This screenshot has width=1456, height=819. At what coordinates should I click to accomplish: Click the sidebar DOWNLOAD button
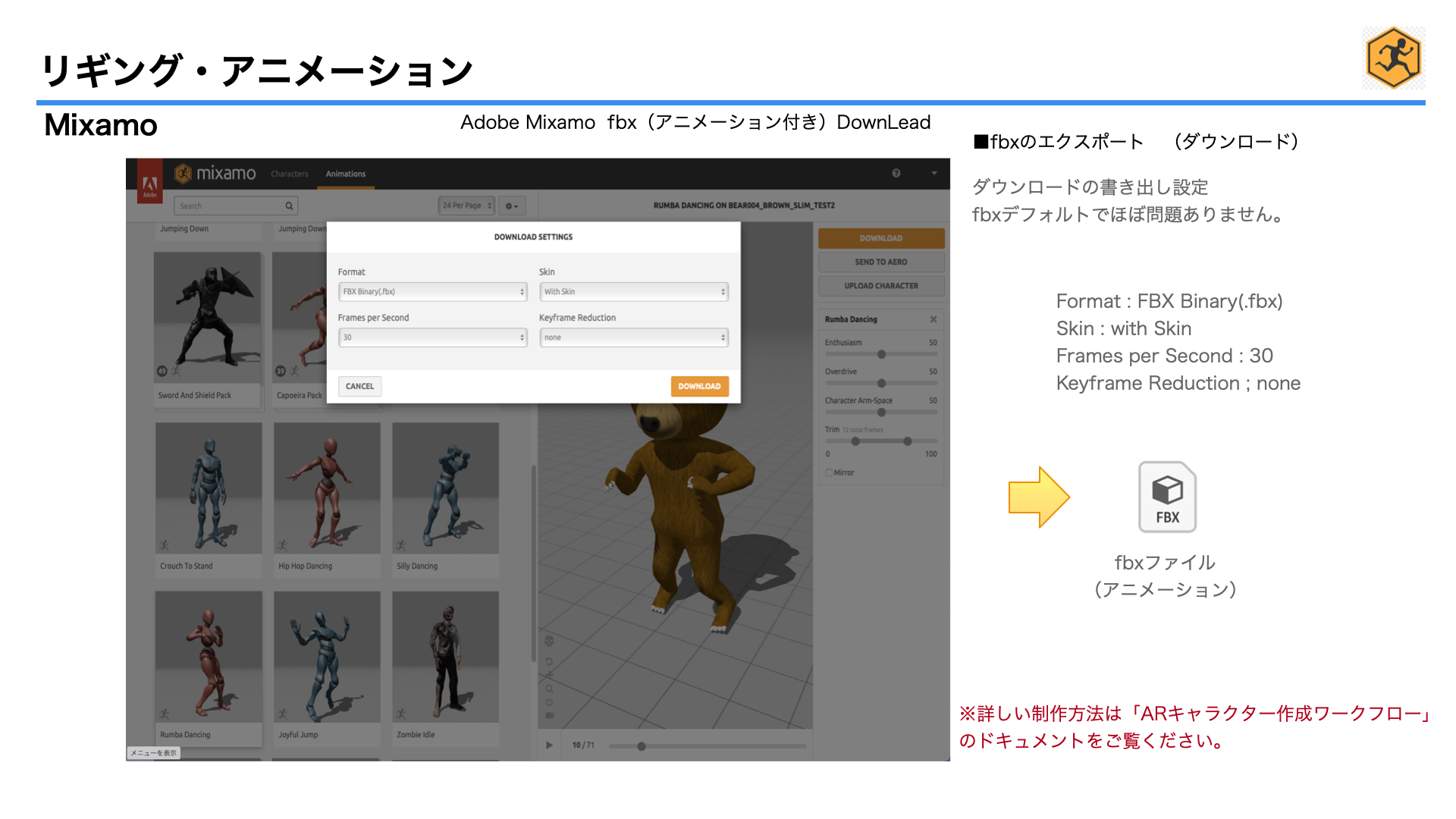coord(881,238)
